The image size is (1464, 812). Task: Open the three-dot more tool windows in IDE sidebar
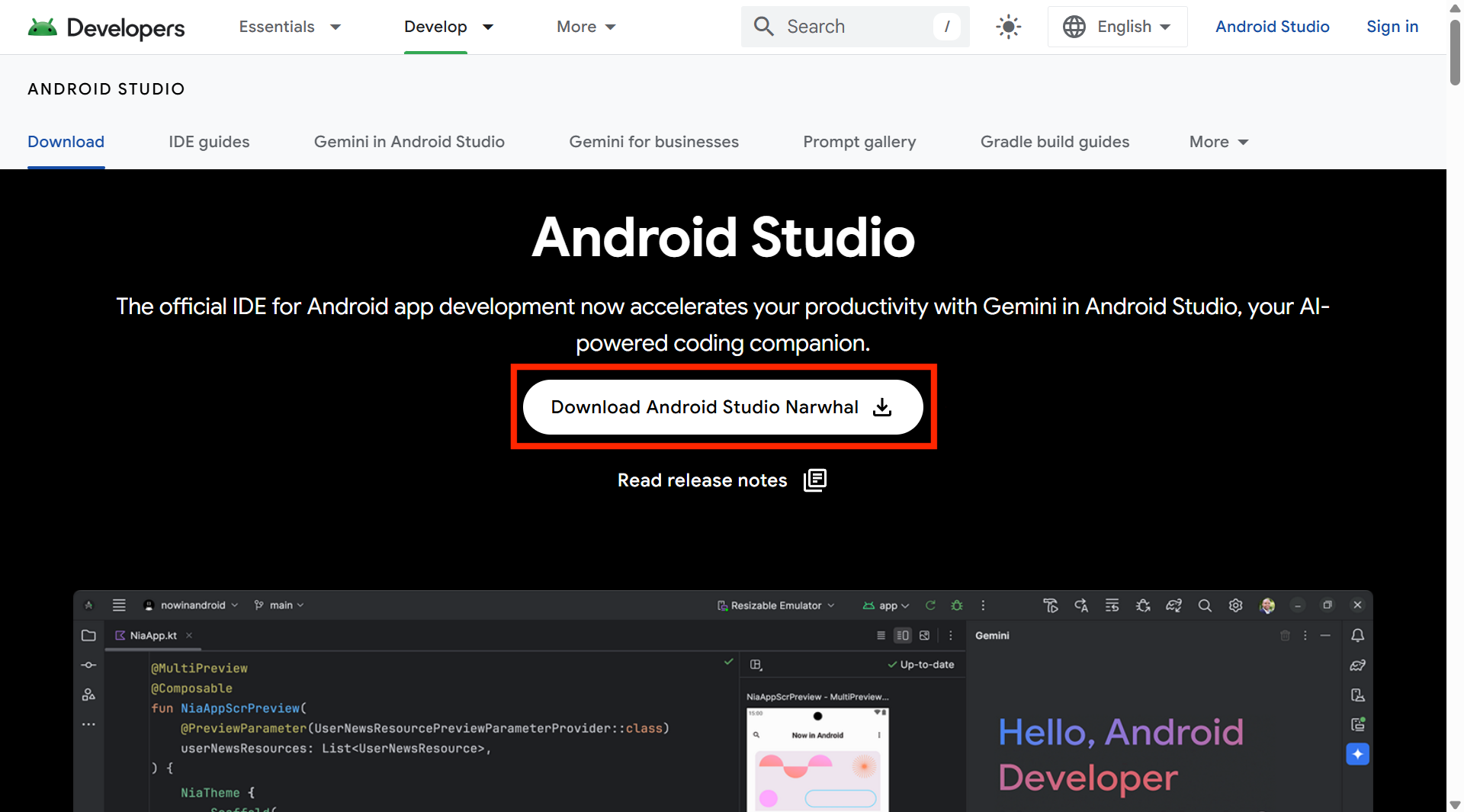pyautogui.click(x=88, y=724)
